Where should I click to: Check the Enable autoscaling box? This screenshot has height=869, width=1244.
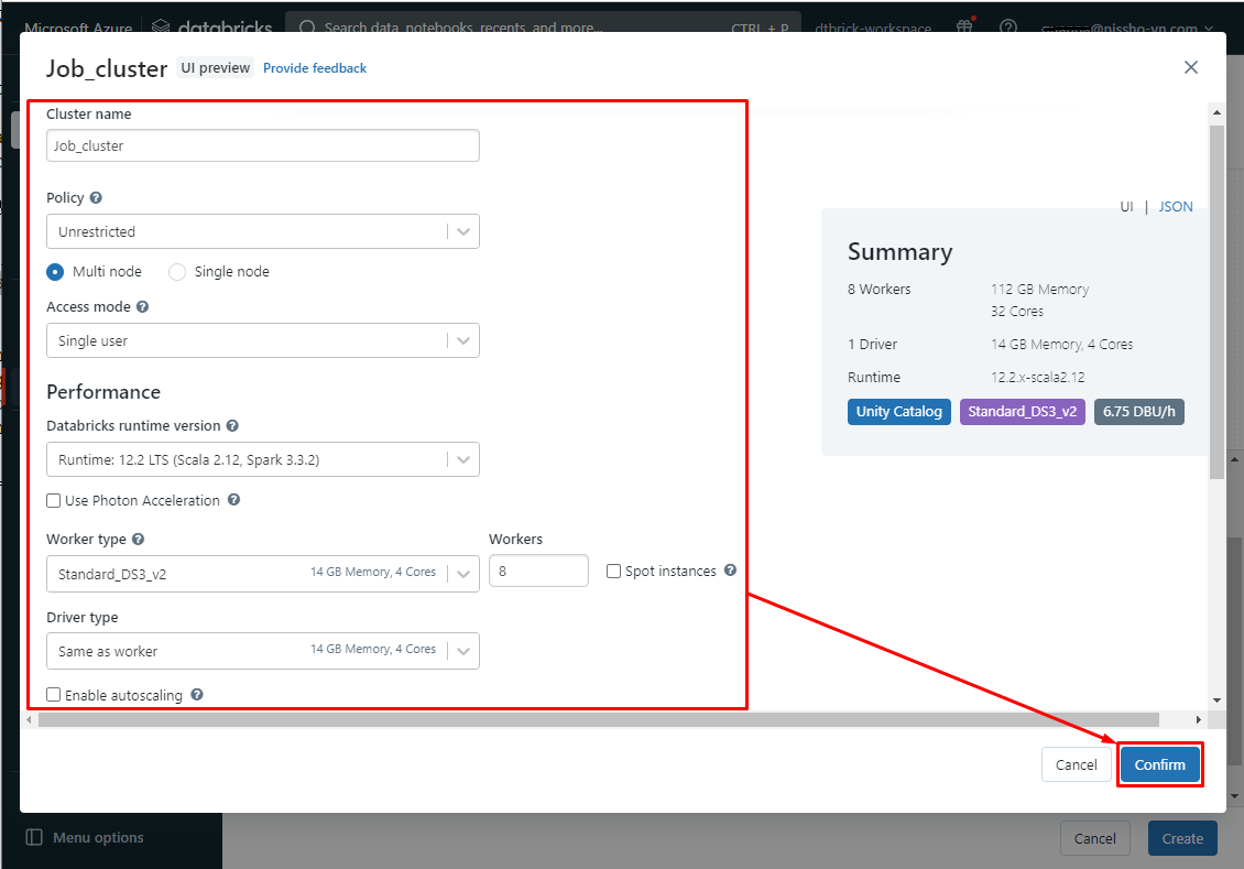point(54,694)
